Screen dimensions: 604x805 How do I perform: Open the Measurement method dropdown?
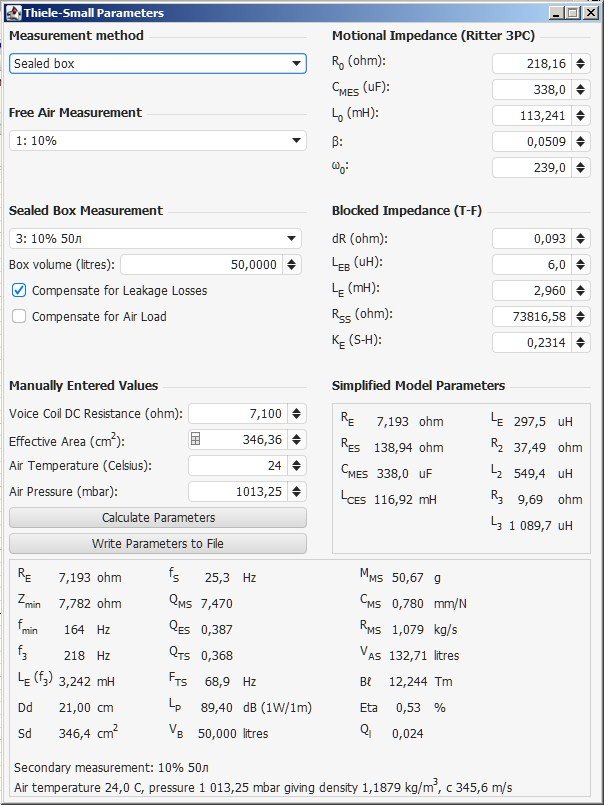click(x=158, y=63)
